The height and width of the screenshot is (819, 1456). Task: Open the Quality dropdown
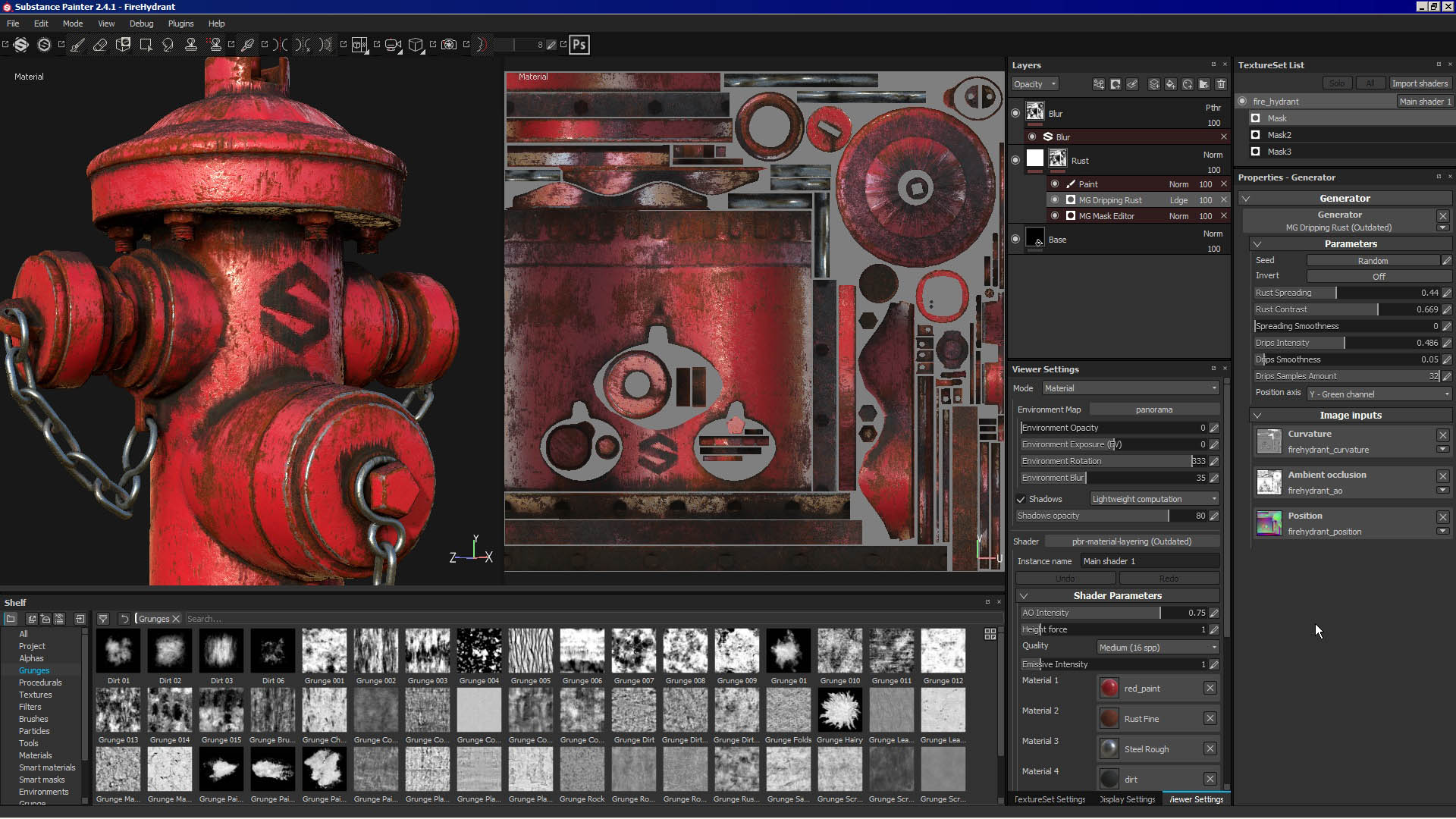pos(1158,648)
